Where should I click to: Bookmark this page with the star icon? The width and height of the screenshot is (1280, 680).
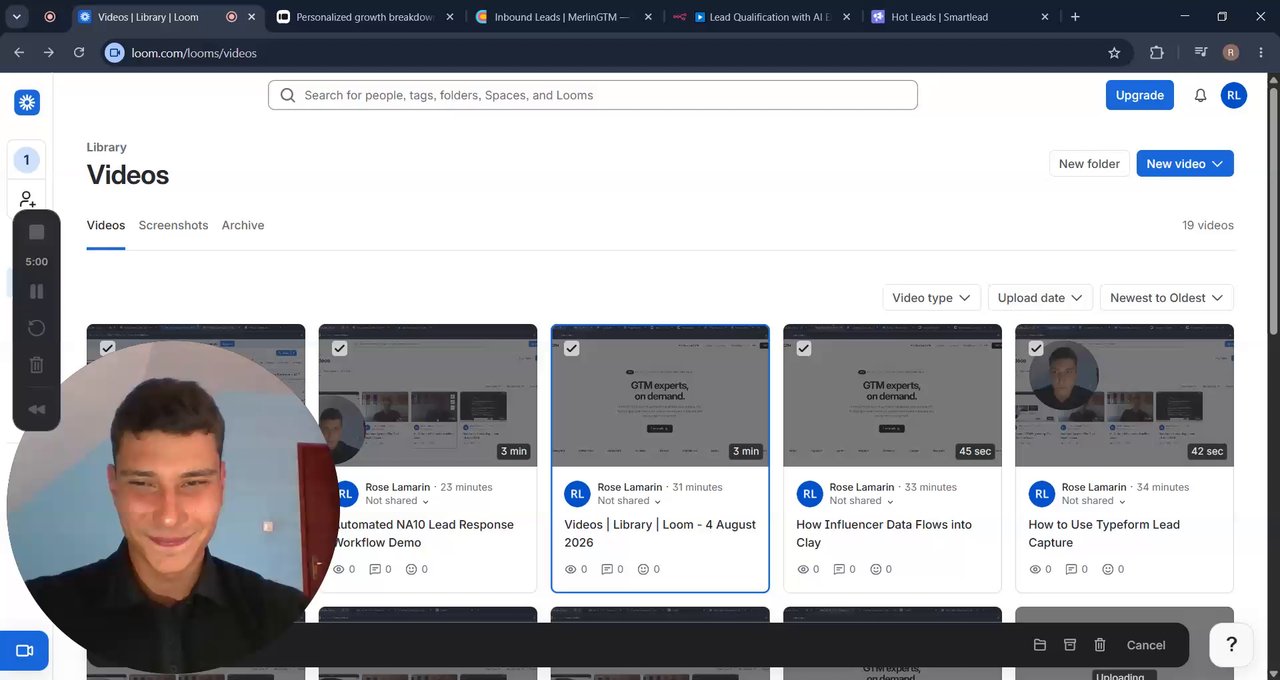(x=1114, y=53)
